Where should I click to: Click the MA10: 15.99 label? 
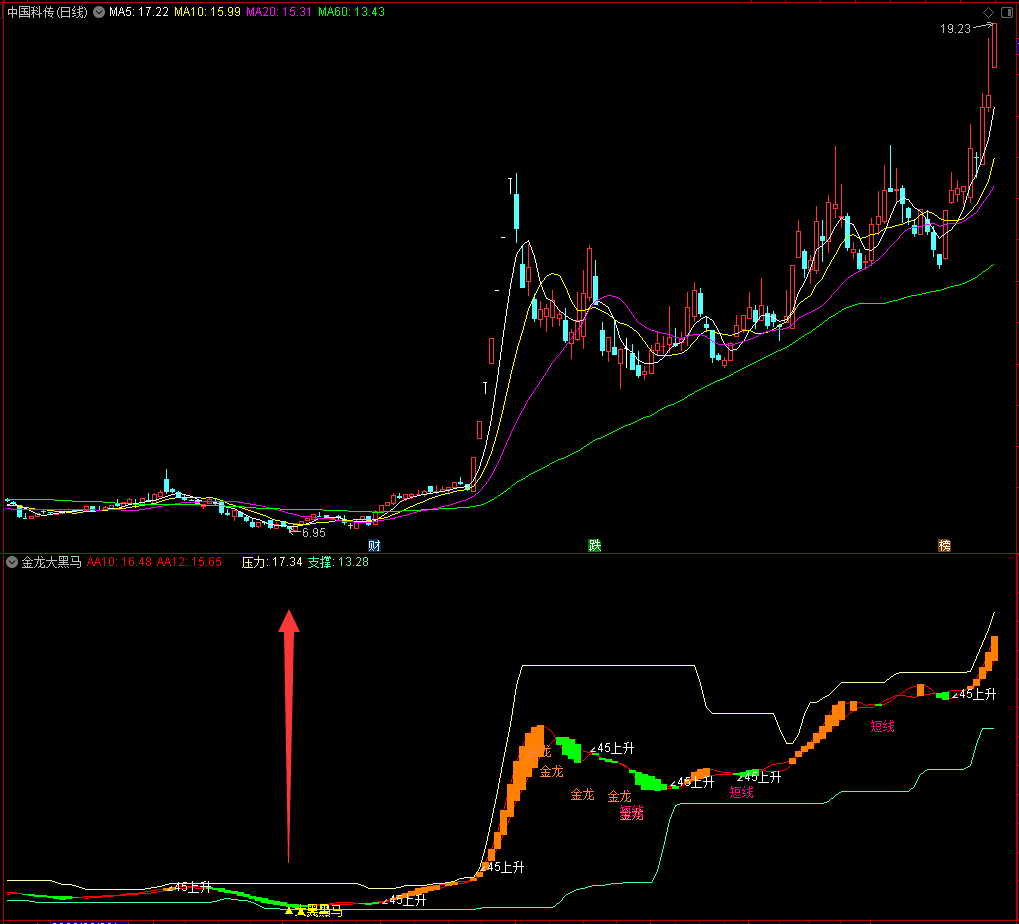point(207,12)
